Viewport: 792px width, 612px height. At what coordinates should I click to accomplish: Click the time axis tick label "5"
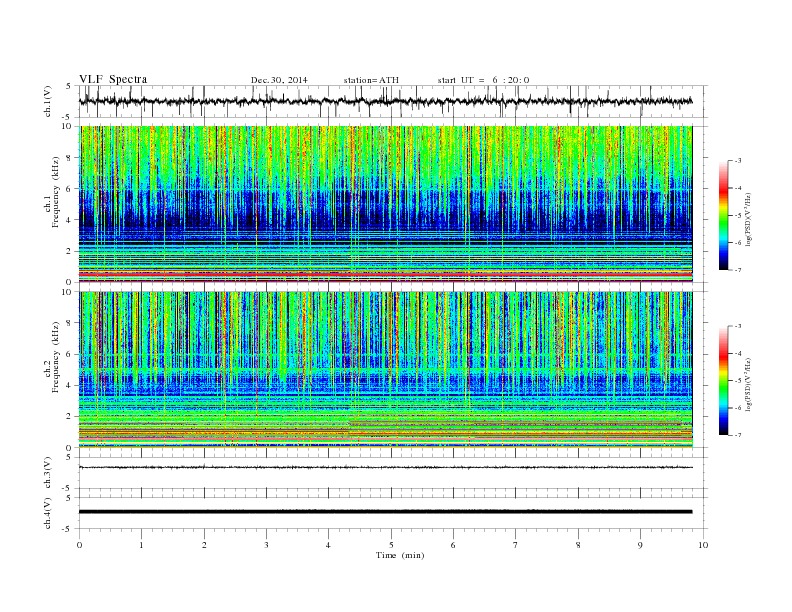[x=391, y=545]
